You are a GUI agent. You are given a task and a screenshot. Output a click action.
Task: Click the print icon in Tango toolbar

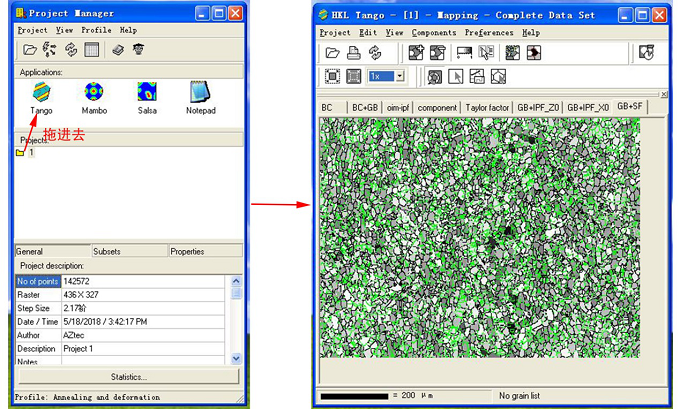[x=353, y=53]
